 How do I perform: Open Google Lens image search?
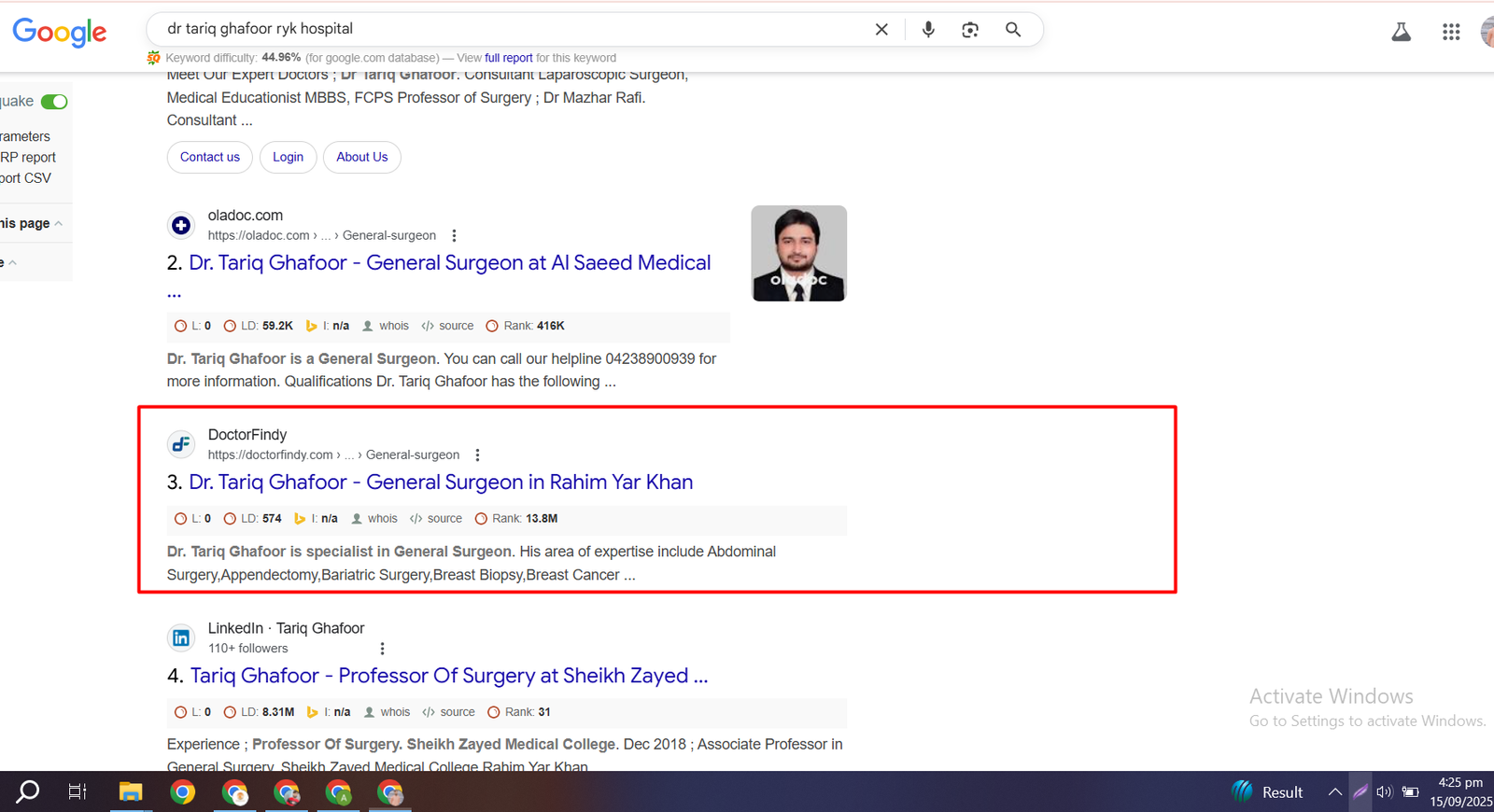[970, 30]
